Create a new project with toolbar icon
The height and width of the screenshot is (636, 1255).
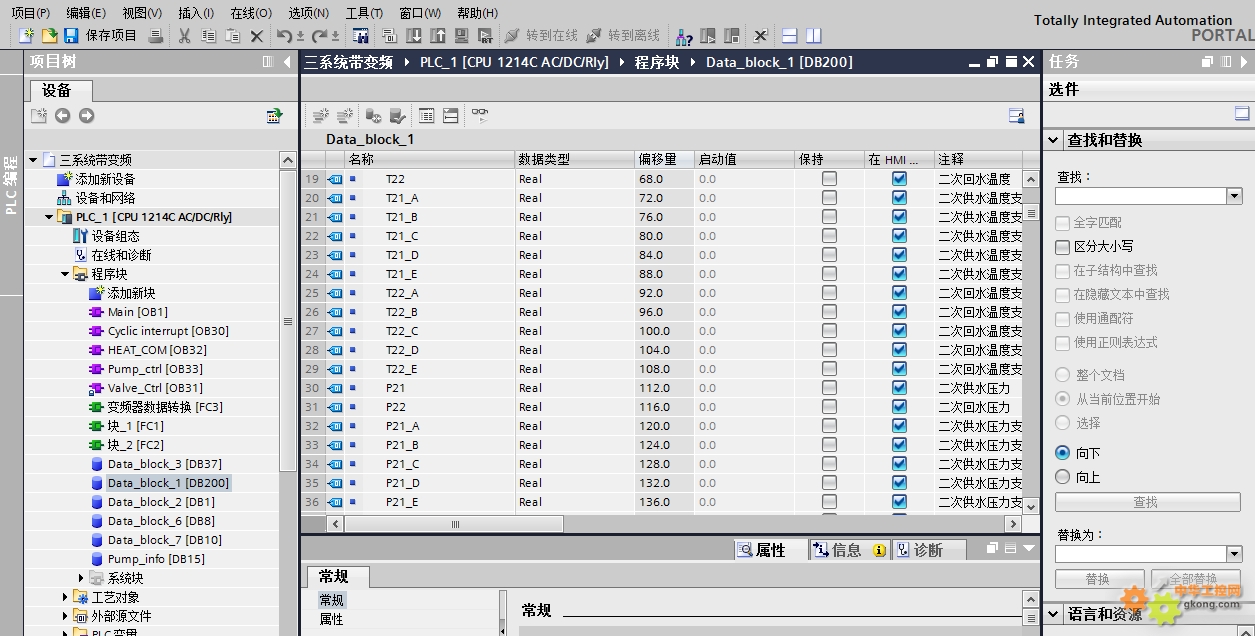tap(27, 36)
